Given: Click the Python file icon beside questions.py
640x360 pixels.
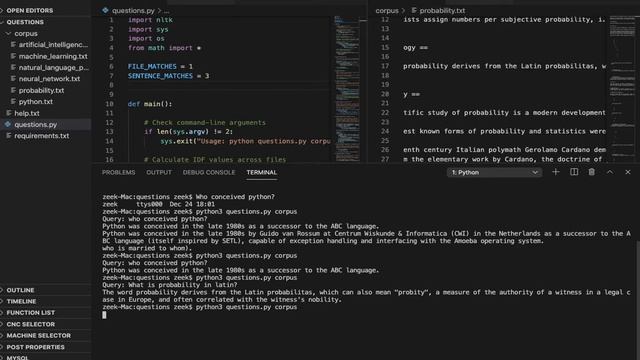Looking at the screenshot, I should (8, 124).
